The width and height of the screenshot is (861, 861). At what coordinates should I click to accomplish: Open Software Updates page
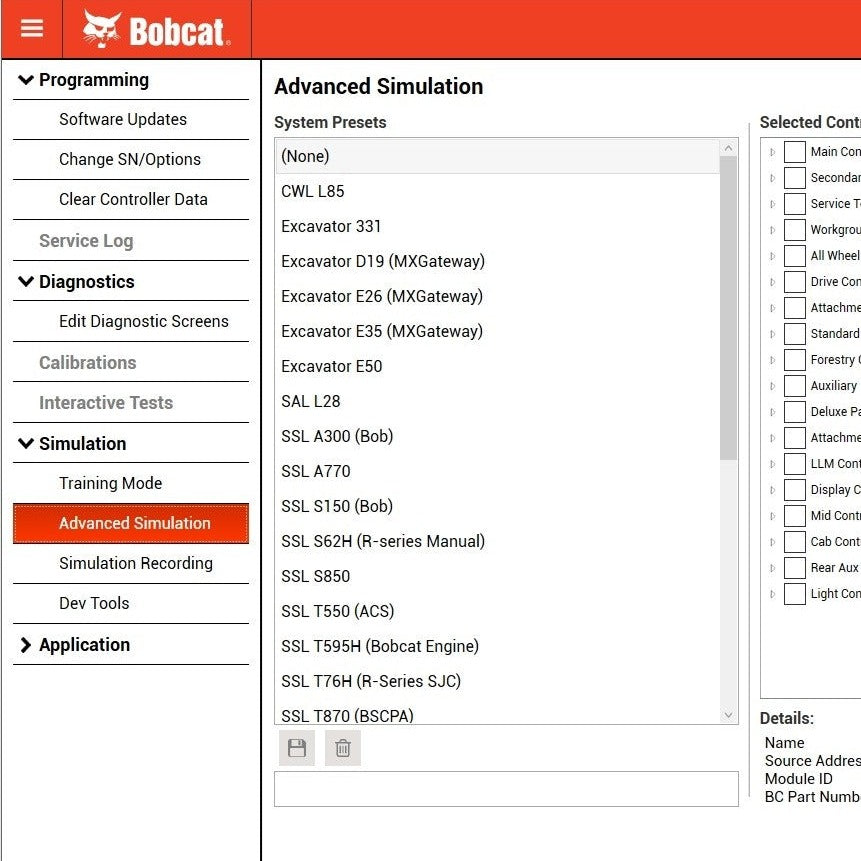click(122, 119)
